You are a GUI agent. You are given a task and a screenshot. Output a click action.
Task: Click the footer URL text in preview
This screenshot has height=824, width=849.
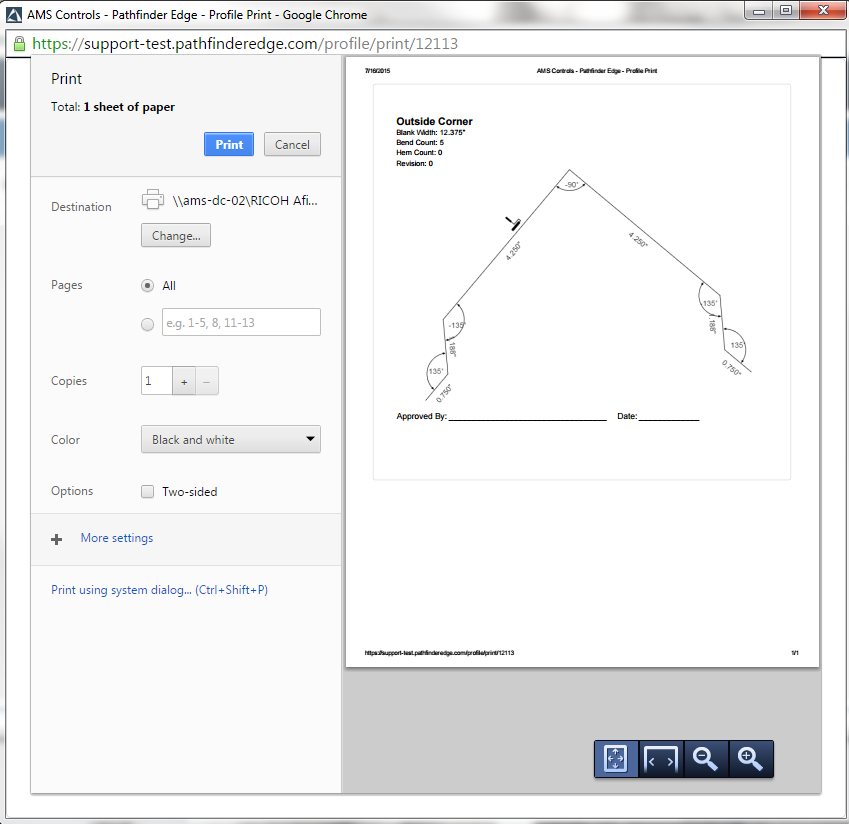click(439, 653)
